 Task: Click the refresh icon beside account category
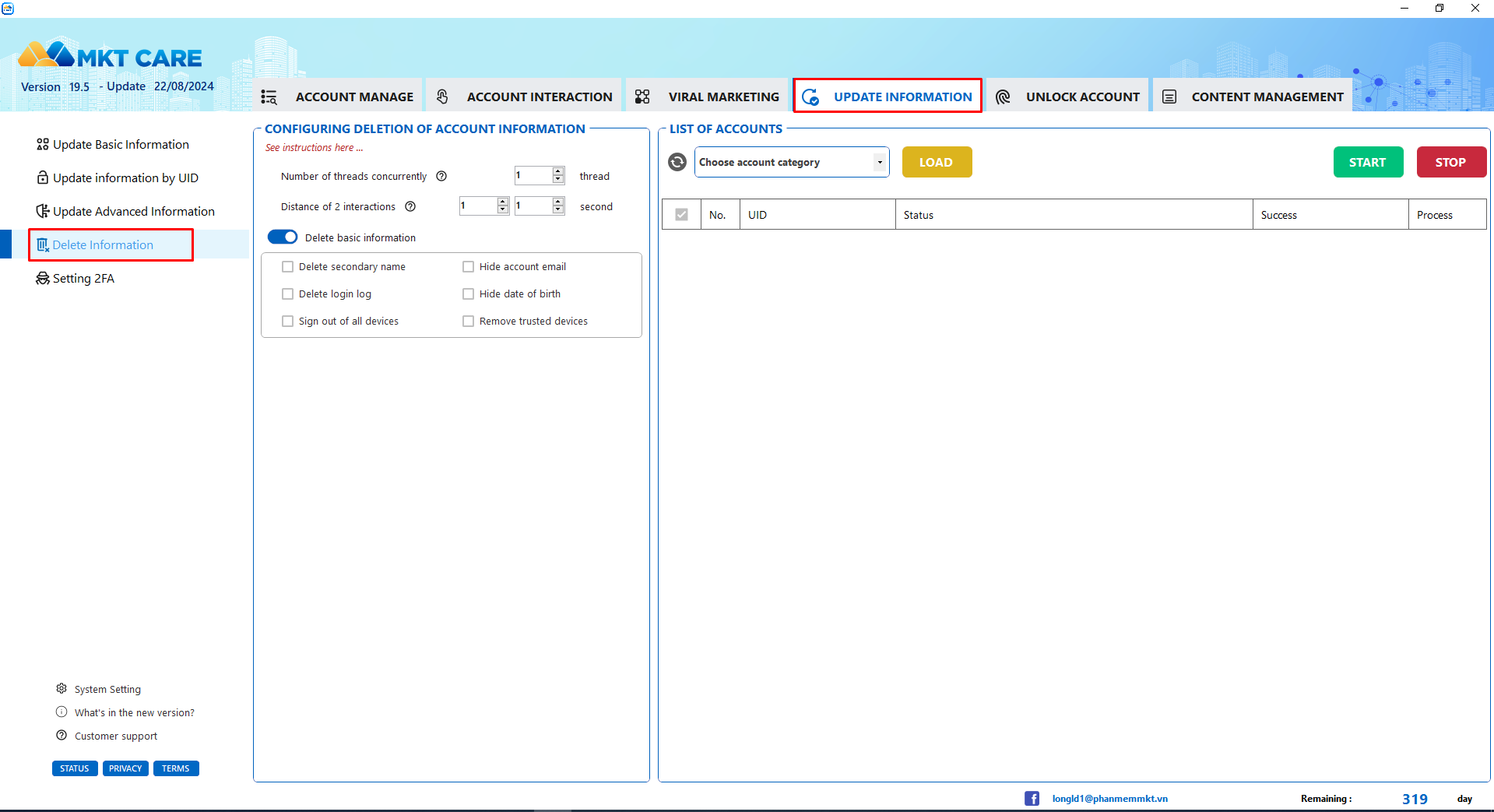point(677,162)
